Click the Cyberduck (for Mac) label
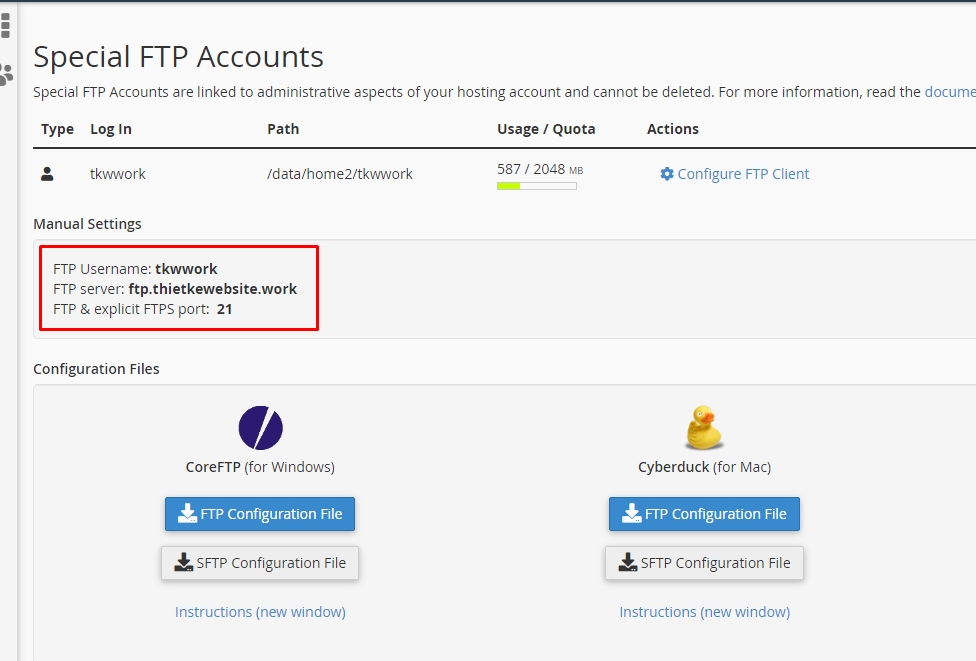Viewport: 976px width, 661px height. (705, 467)
